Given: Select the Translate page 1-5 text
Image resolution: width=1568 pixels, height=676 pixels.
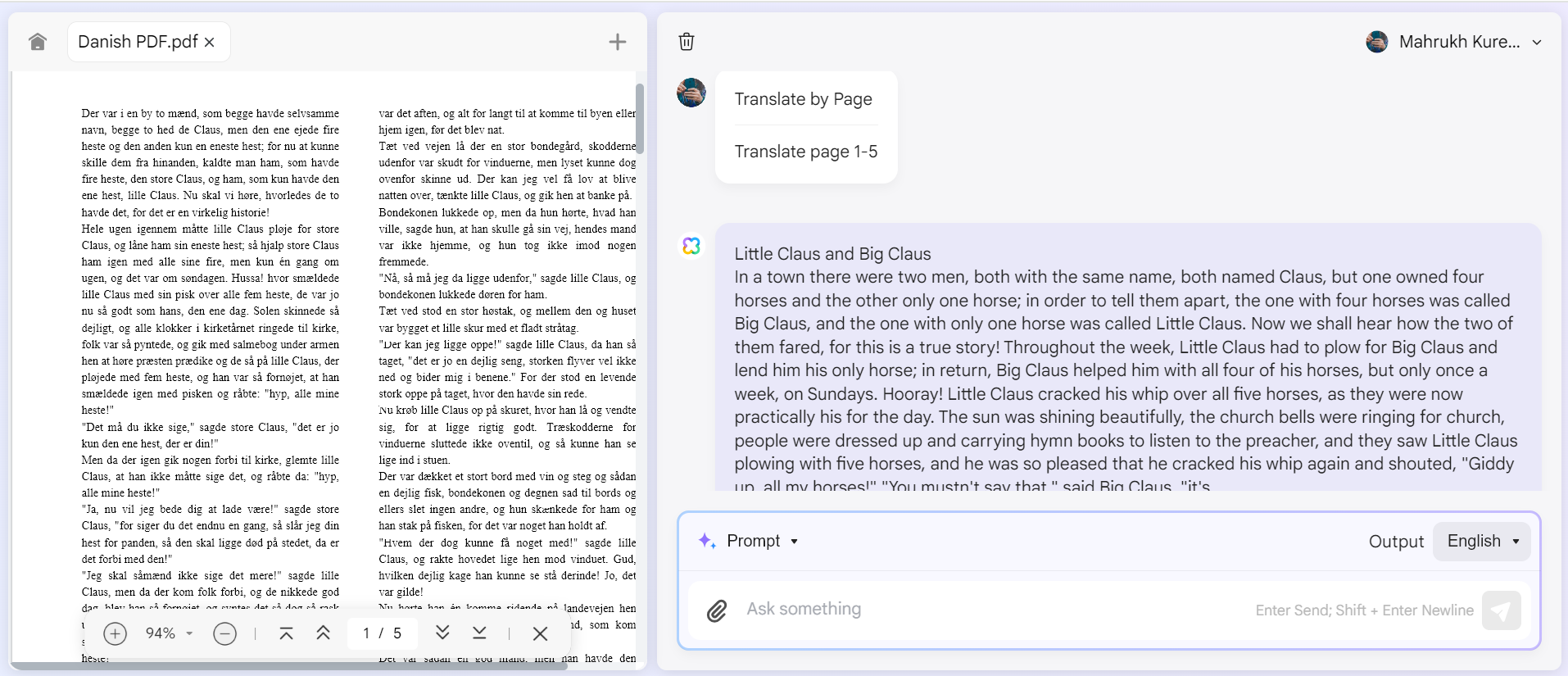Looking at the screenshot, I should pos(805,152).
